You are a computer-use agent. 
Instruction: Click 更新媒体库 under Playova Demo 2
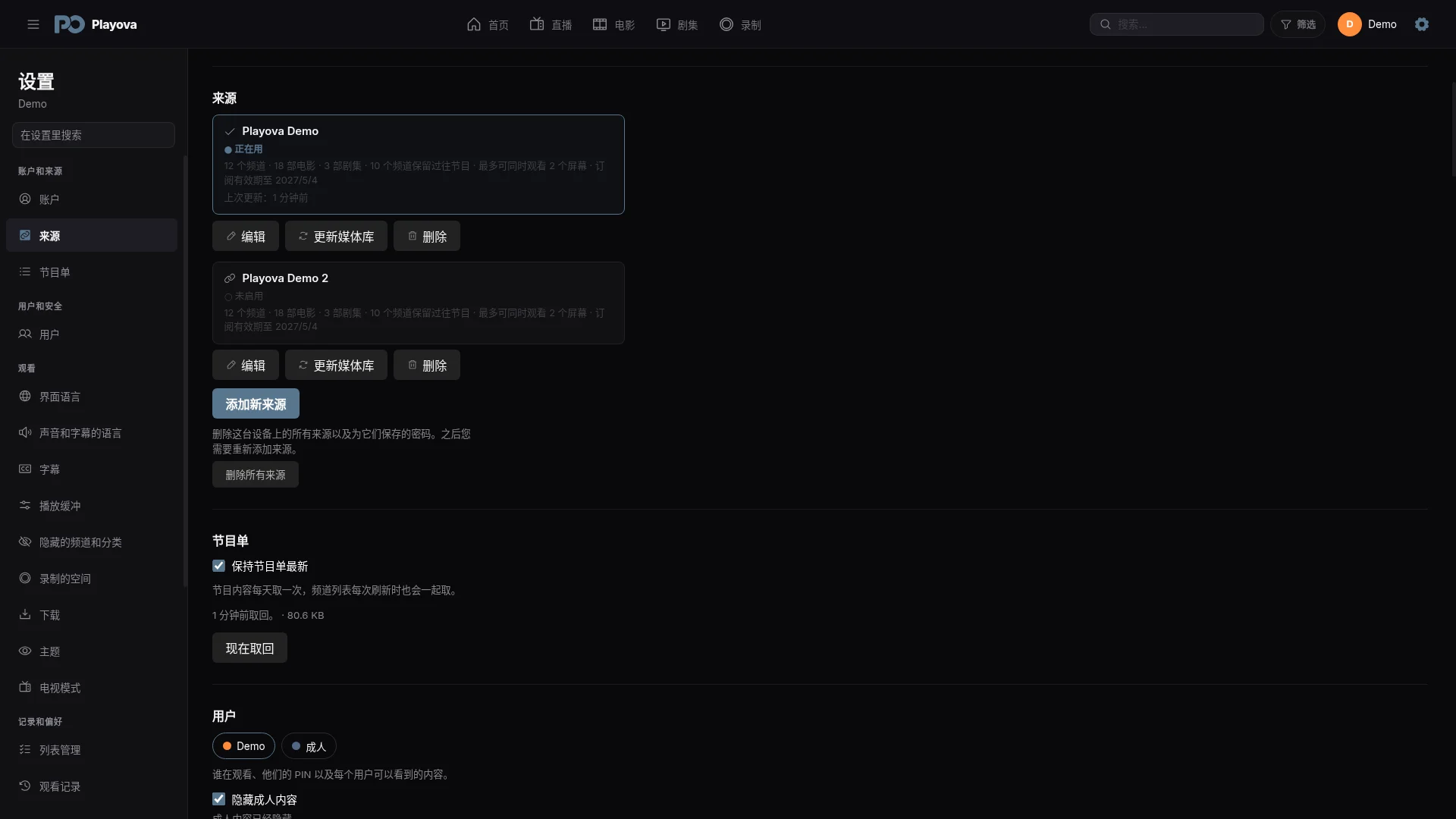336,365
